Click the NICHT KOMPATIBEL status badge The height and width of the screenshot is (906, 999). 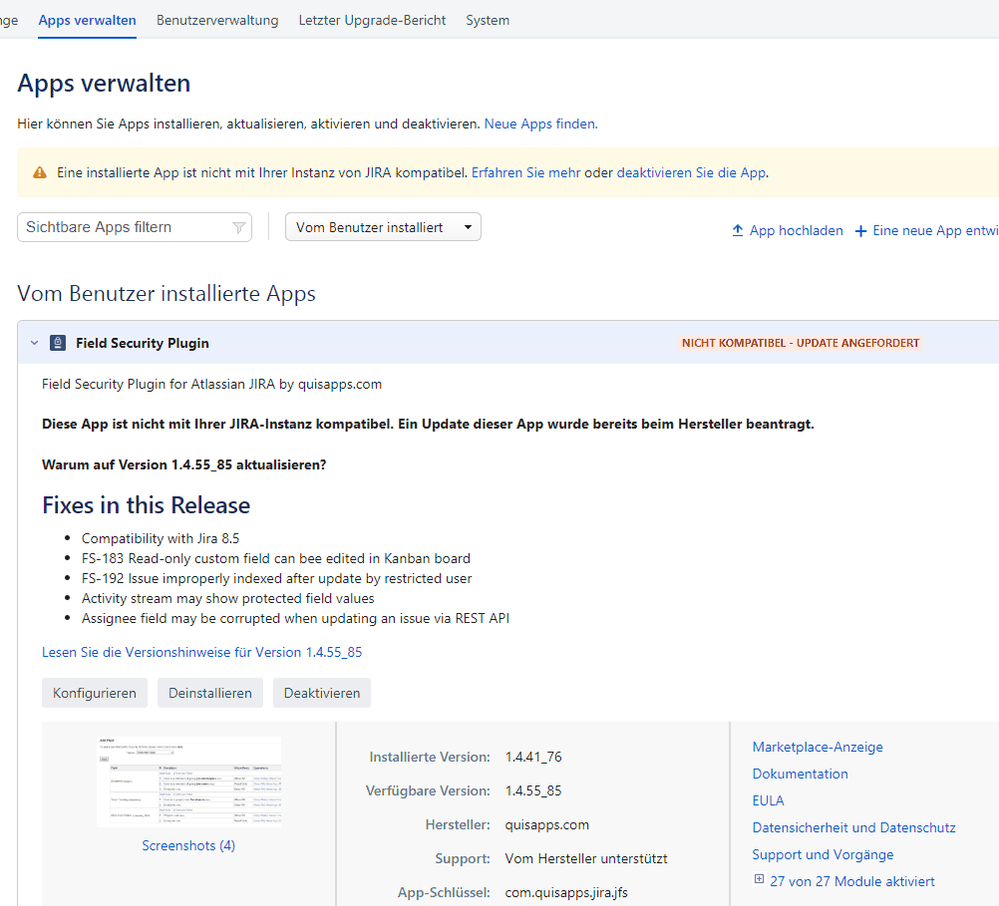click(x=800, y=343)
